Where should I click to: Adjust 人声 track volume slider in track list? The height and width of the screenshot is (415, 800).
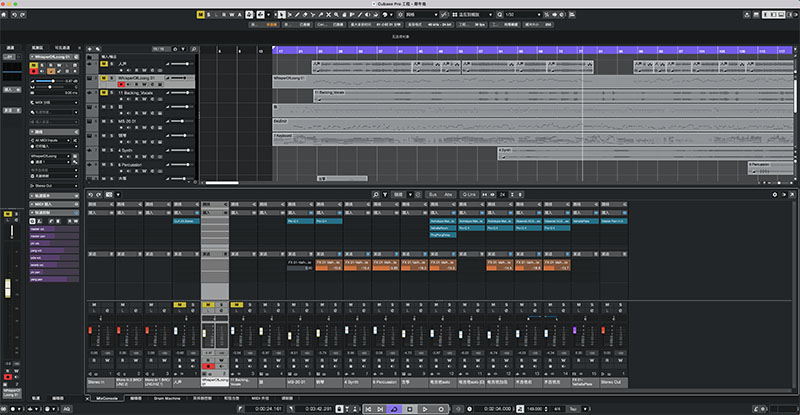click(x=181, y=64)
